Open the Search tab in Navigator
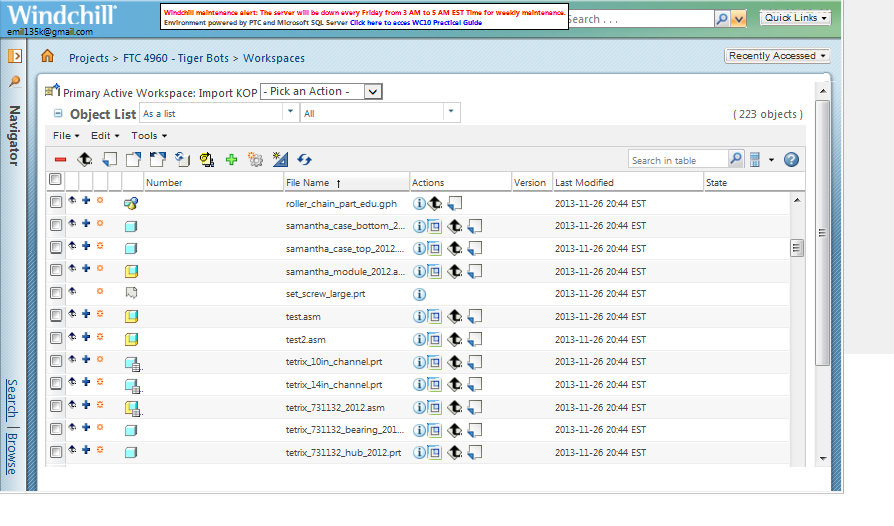Viewport: 894px width, 526px height. (12, 398)
